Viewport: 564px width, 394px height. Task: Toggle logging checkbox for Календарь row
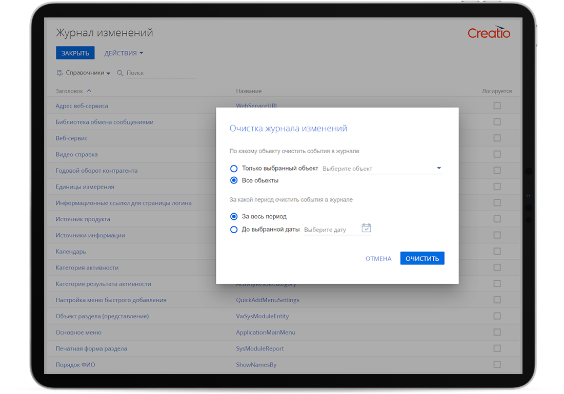coord(497,251)
